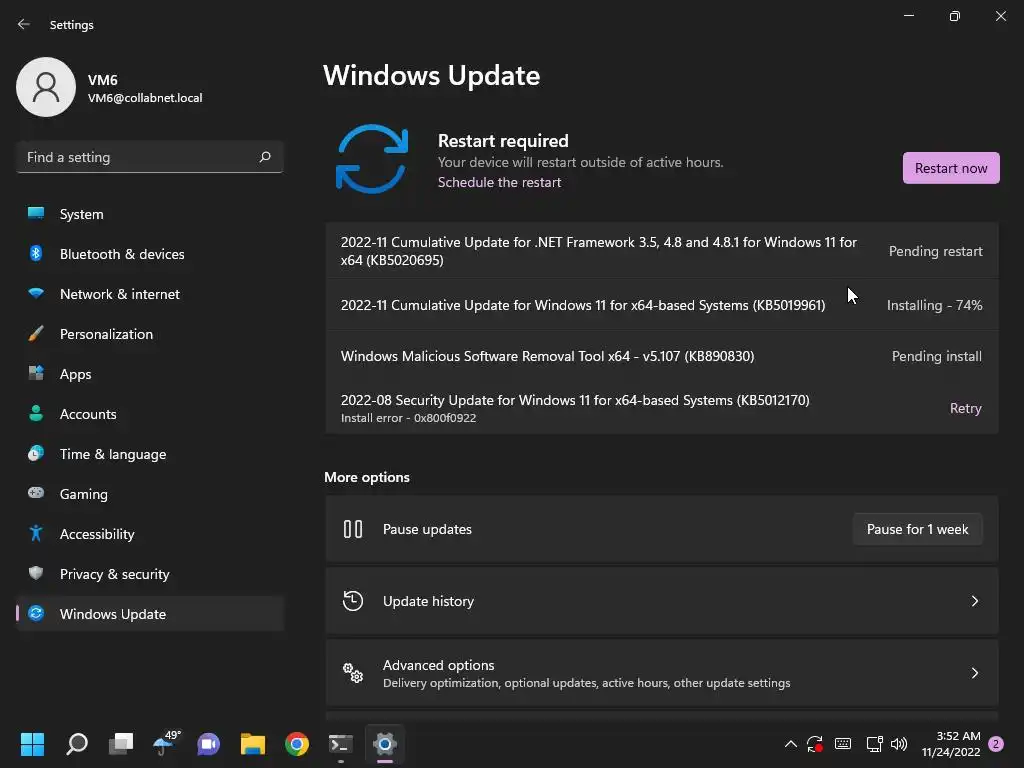Retry the KB5012170 security update
Image resolution: width=1024 pixels, height=768 pixels.
point(965,408)
